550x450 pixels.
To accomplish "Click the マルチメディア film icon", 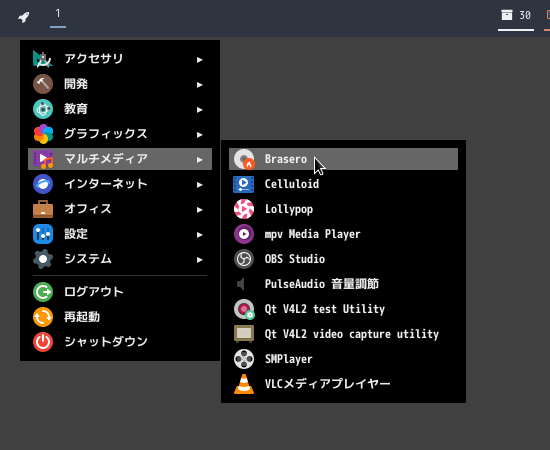I will click(43, 159).
